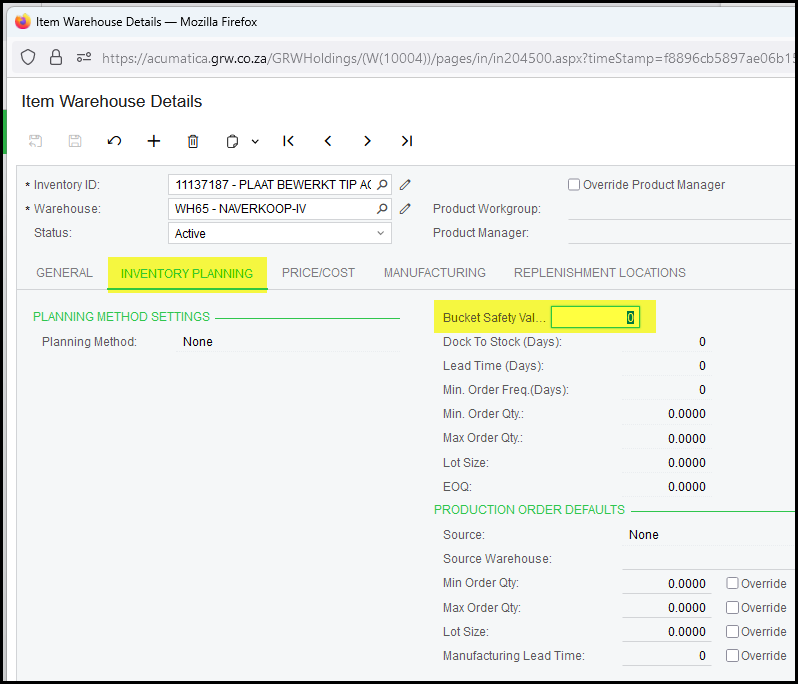Screen dimensions: 798x684
Task: Open the Planning Method selector showing None
Action: 288,342
